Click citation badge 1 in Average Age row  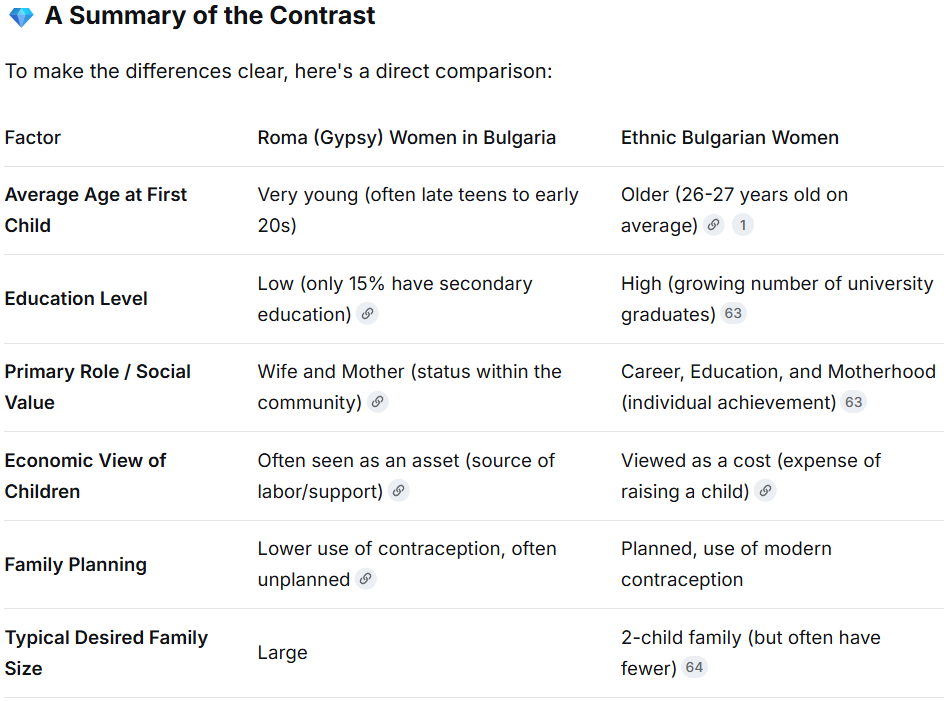click(x=742, y=225)
